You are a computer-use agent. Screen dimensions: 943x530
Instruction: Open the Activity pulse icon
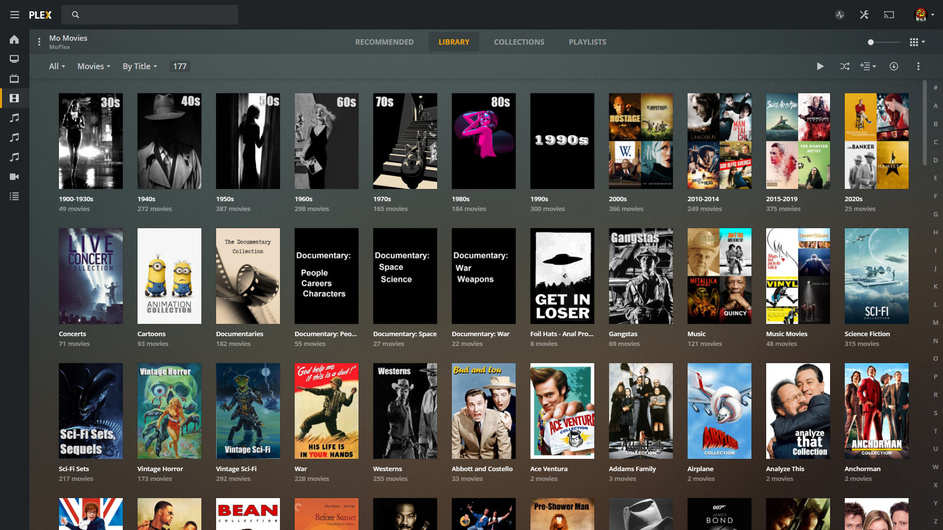point(840,15)
